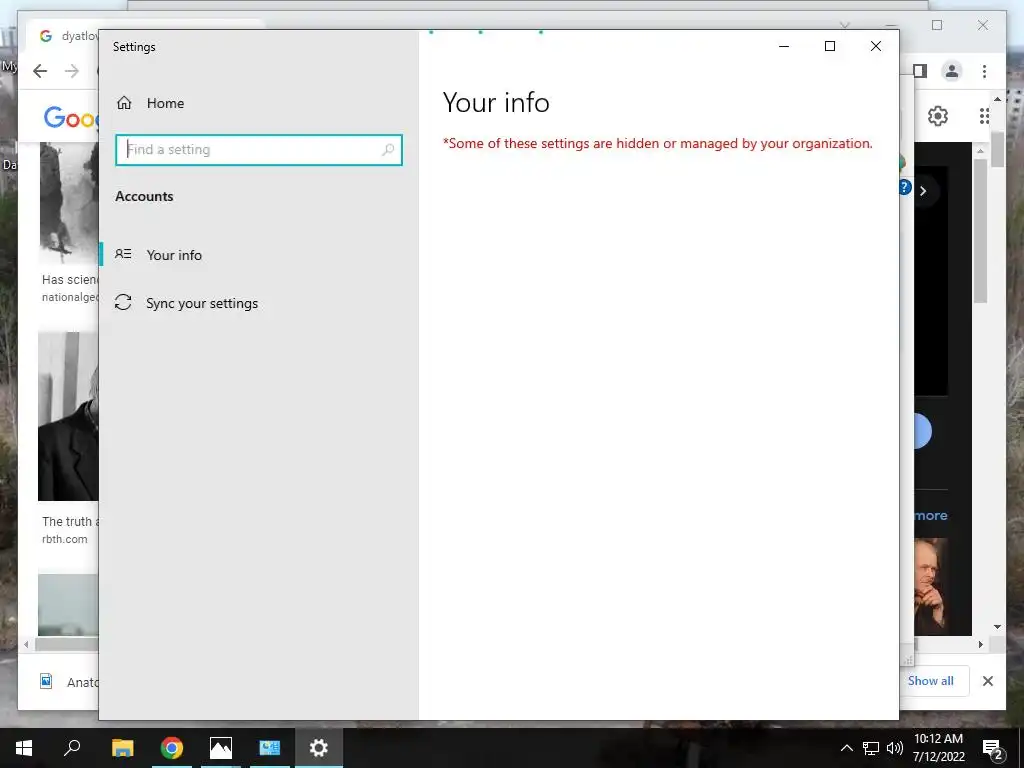Open Google apps grid

tap(984, 116)
